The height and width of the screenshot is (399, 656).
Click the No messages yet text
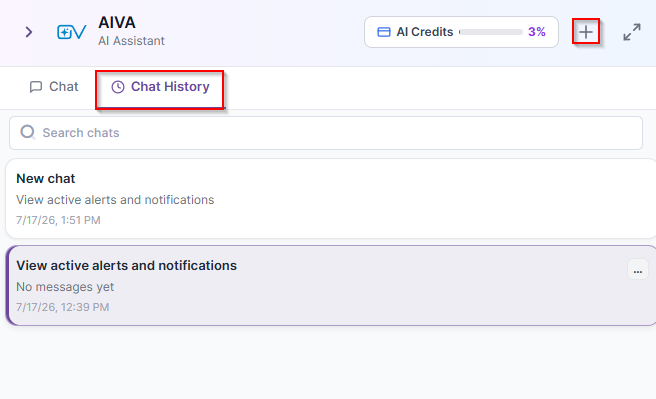click(x=65, y=287)
